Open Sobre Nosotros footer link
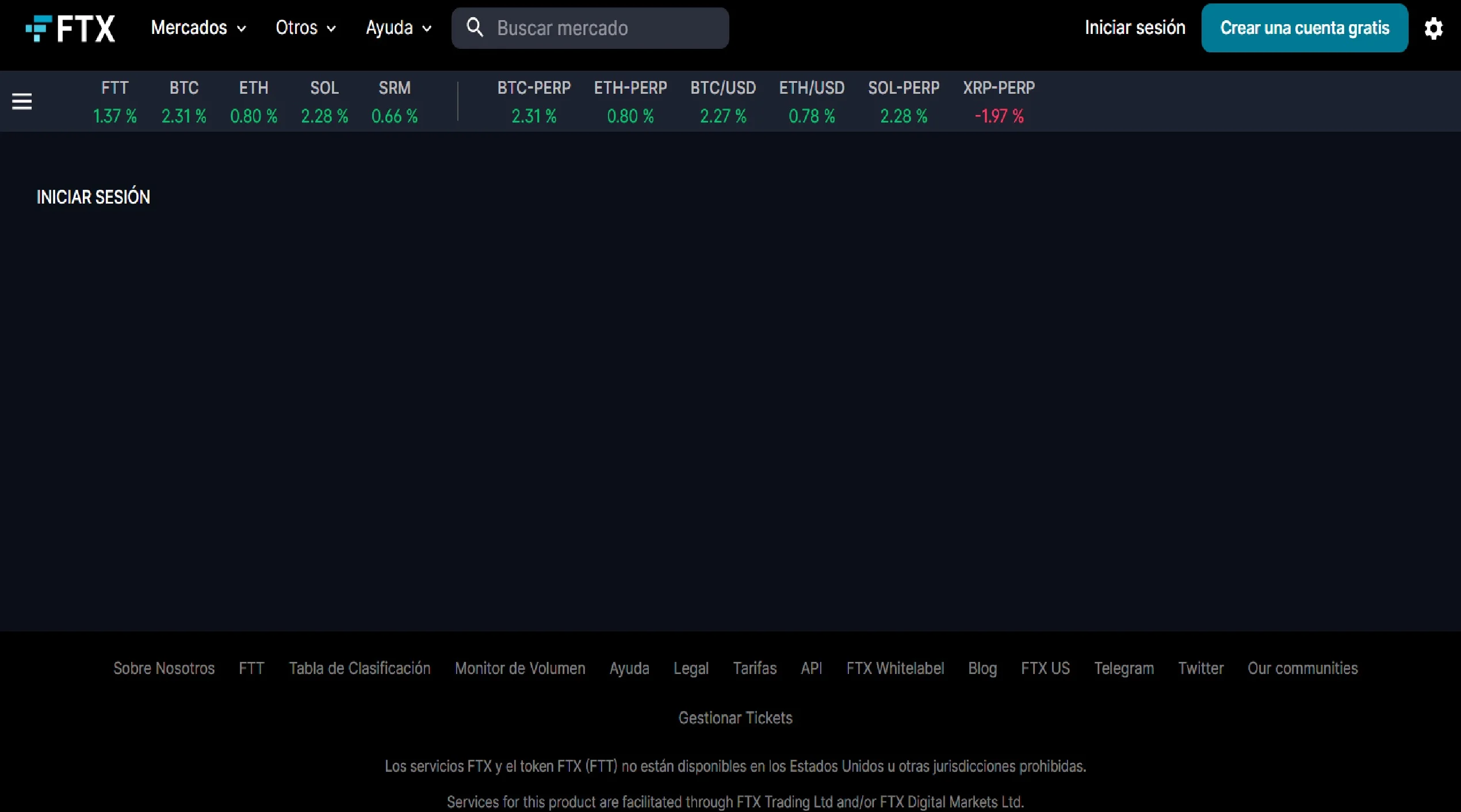 pyautogui.click(x=164, y=668)
